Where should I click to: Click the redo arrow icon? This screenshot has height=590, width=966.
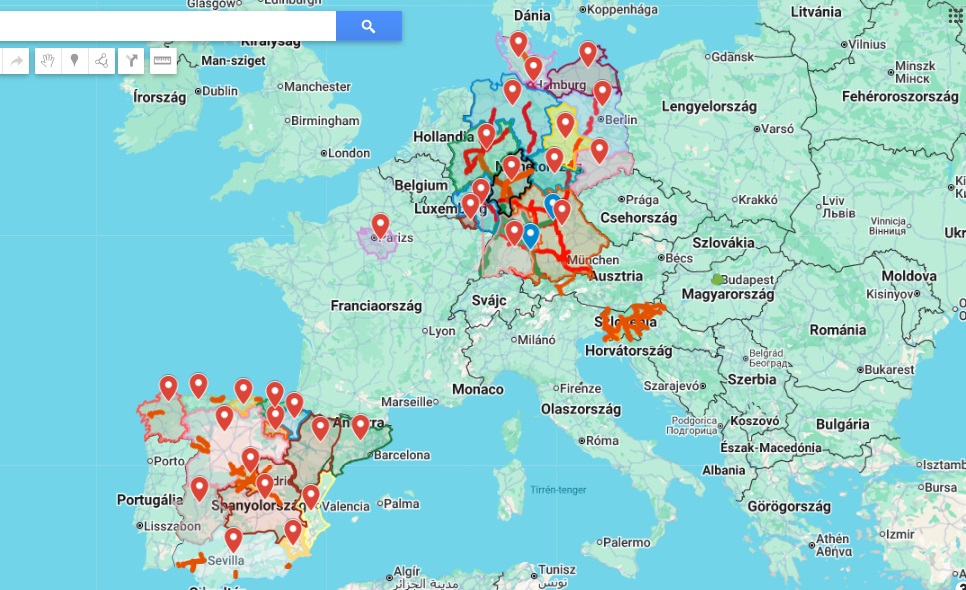[16, 62]
